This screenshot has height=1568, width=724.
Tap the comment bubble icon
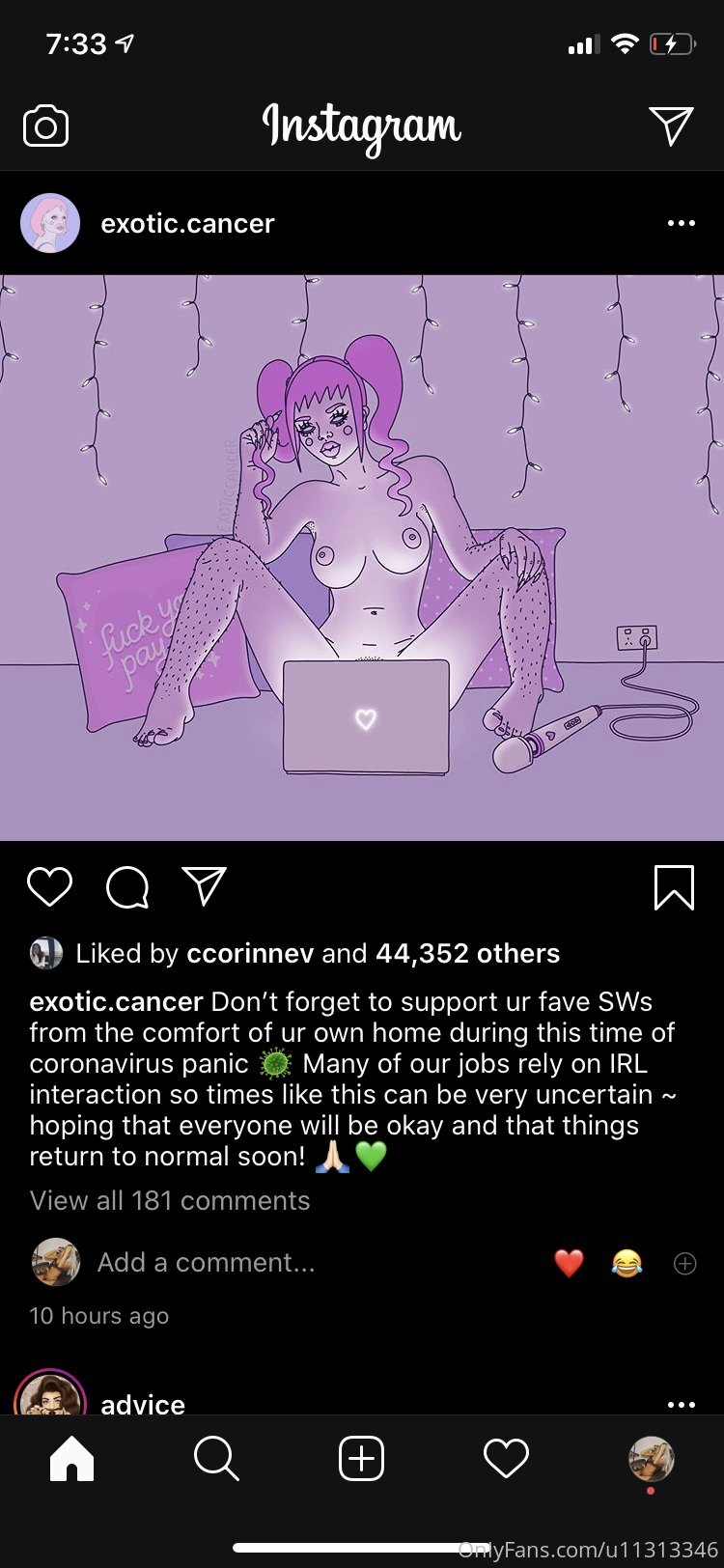click(127, 887)
